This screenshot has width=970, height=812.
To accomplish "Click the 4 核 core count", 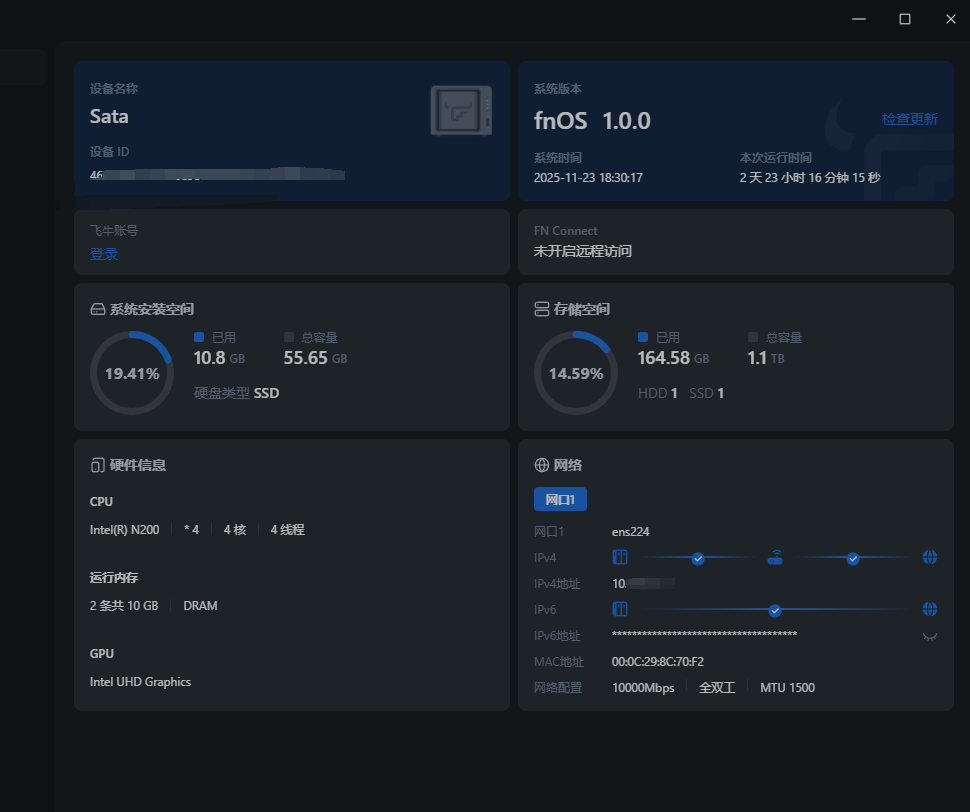I will [x=234, y=529].
